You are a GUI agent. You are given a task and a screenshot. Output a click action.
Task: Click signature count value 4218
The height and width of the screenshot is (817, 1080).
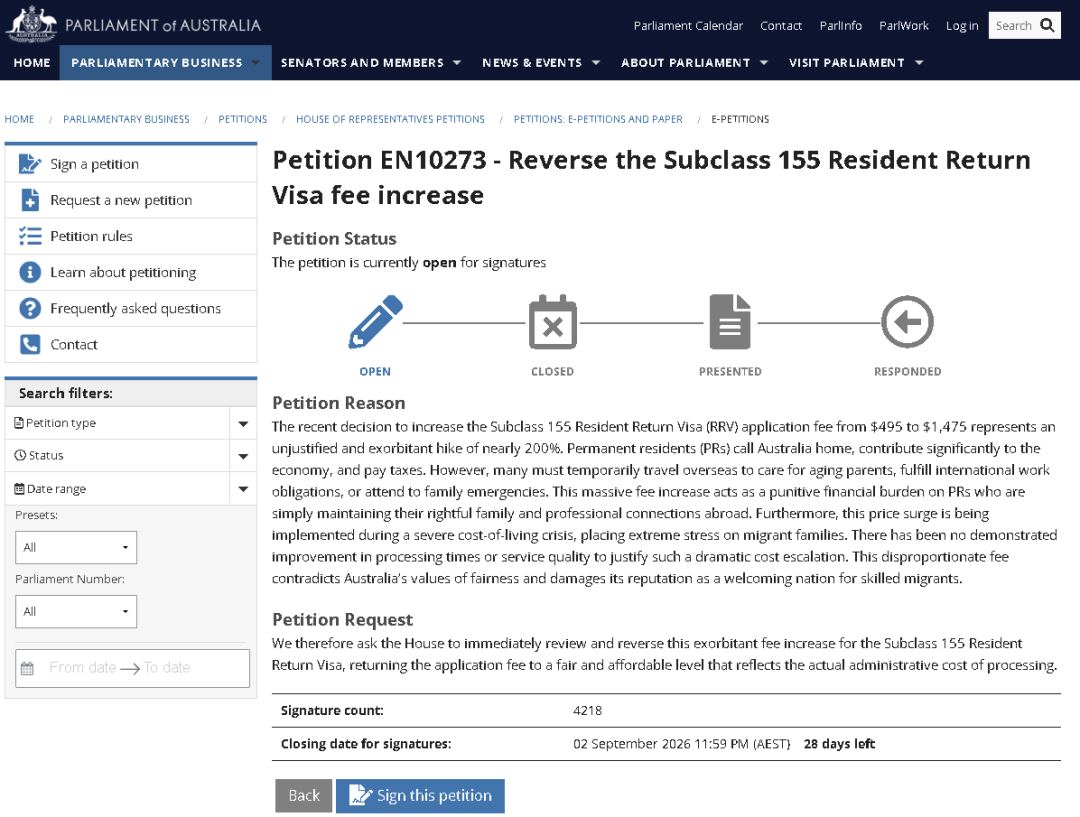click(588, 710)
